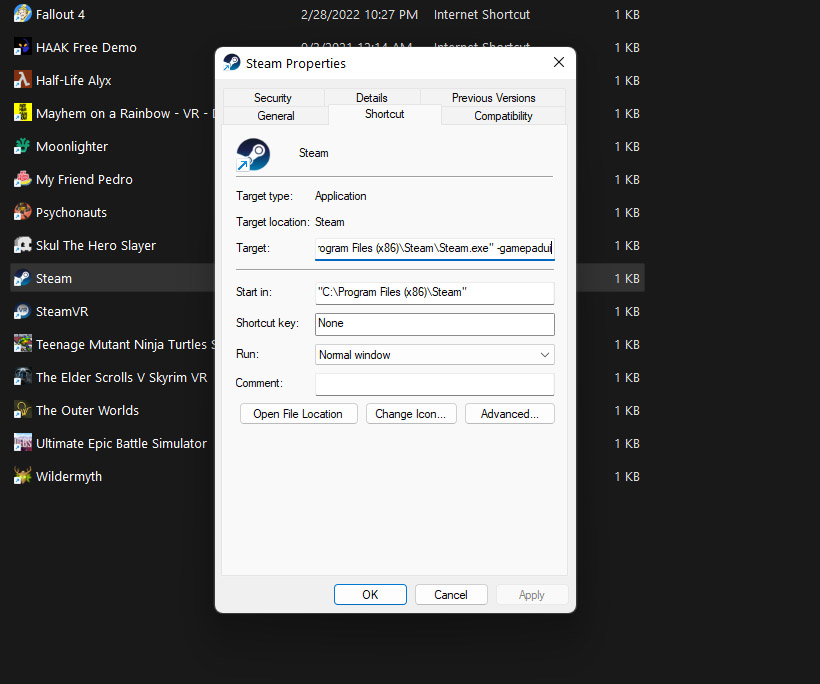Click the Change Icon button
This screenshot has height=684, width=820.
coord(411,414)
